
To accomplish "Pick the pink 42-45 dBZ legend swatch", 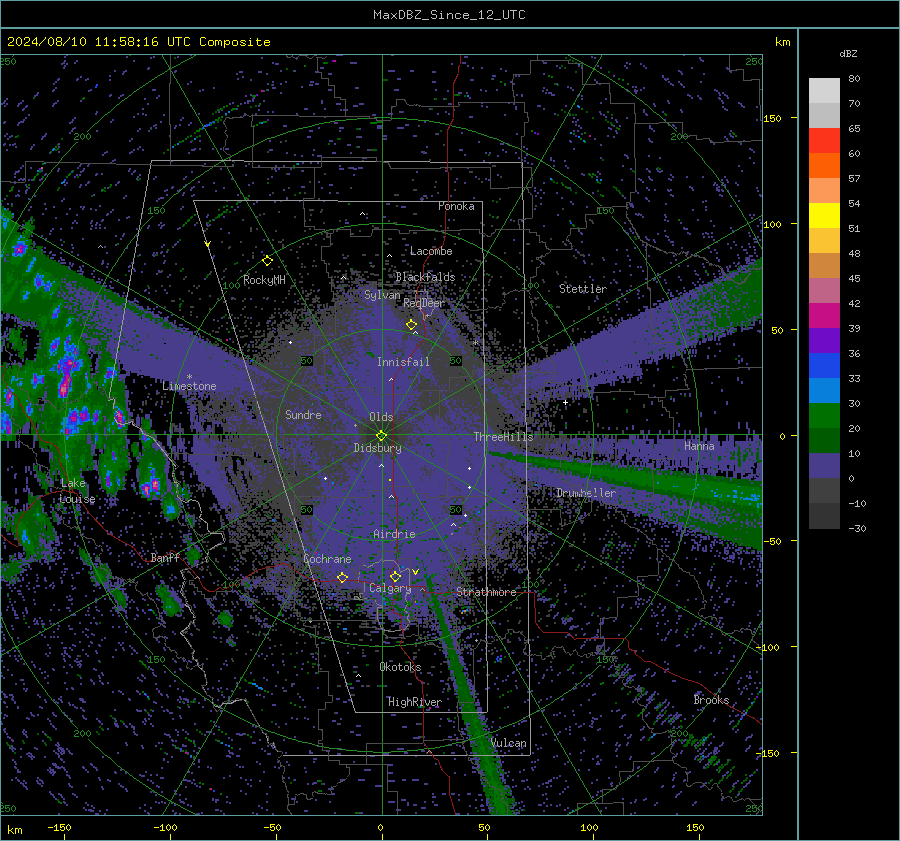I will [824, 291].
